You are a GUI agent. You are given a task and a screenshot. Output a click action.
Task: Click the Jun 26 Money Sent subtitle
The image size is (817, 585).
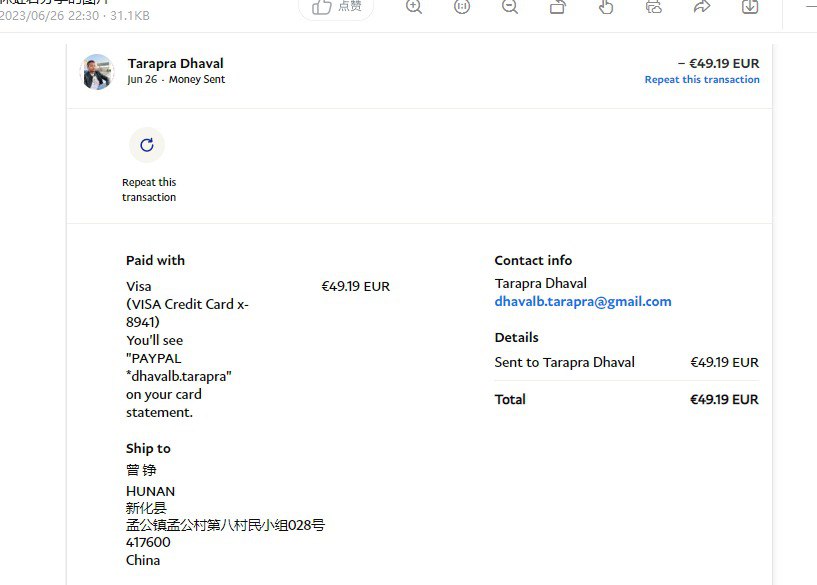pos(176,80)
